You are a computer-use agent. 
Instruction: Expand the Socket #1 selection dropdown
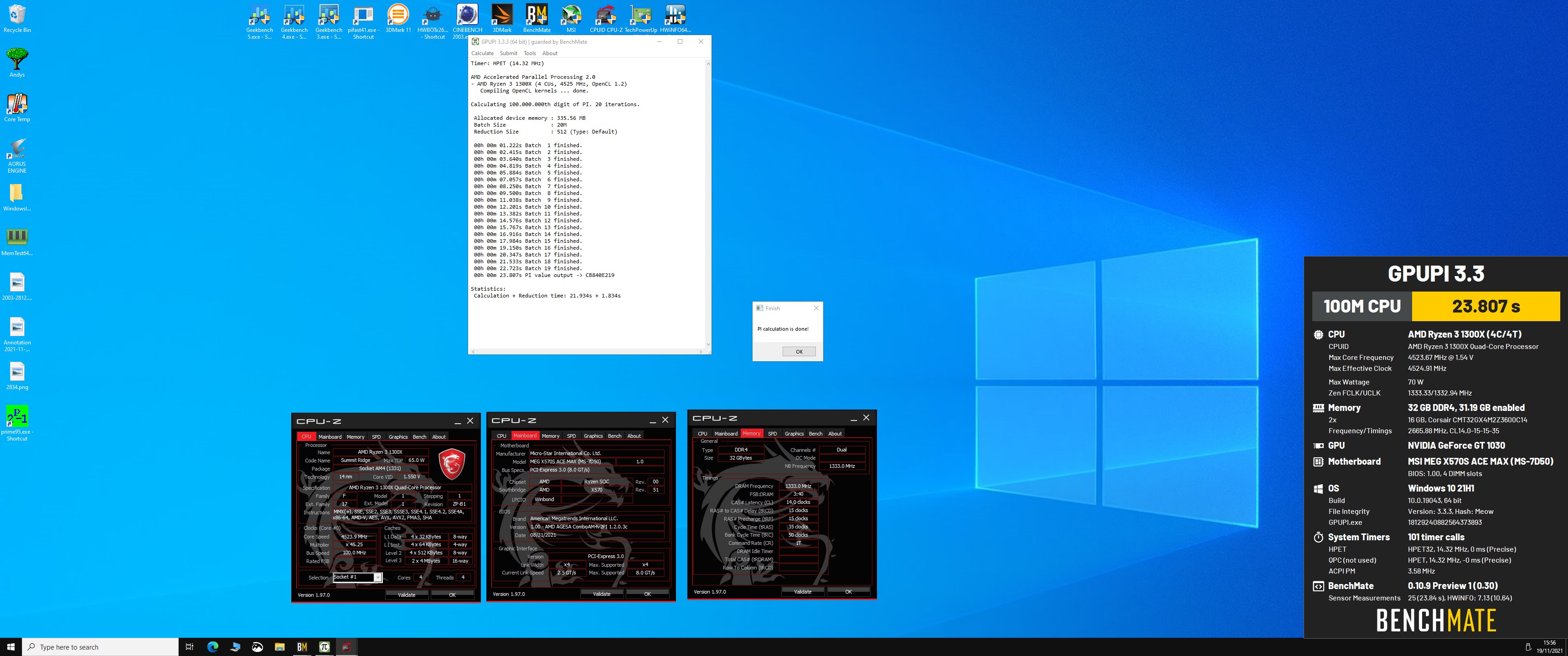click(x=377, y=578)
